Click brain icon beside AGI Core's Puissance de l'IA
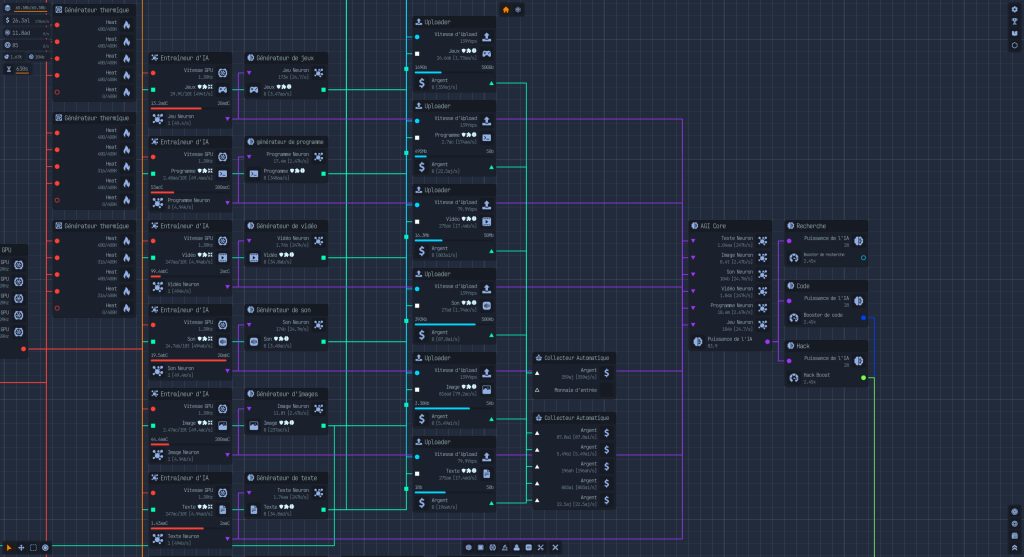Screen dimensions: 1024x557 click(x=697, y=342)
